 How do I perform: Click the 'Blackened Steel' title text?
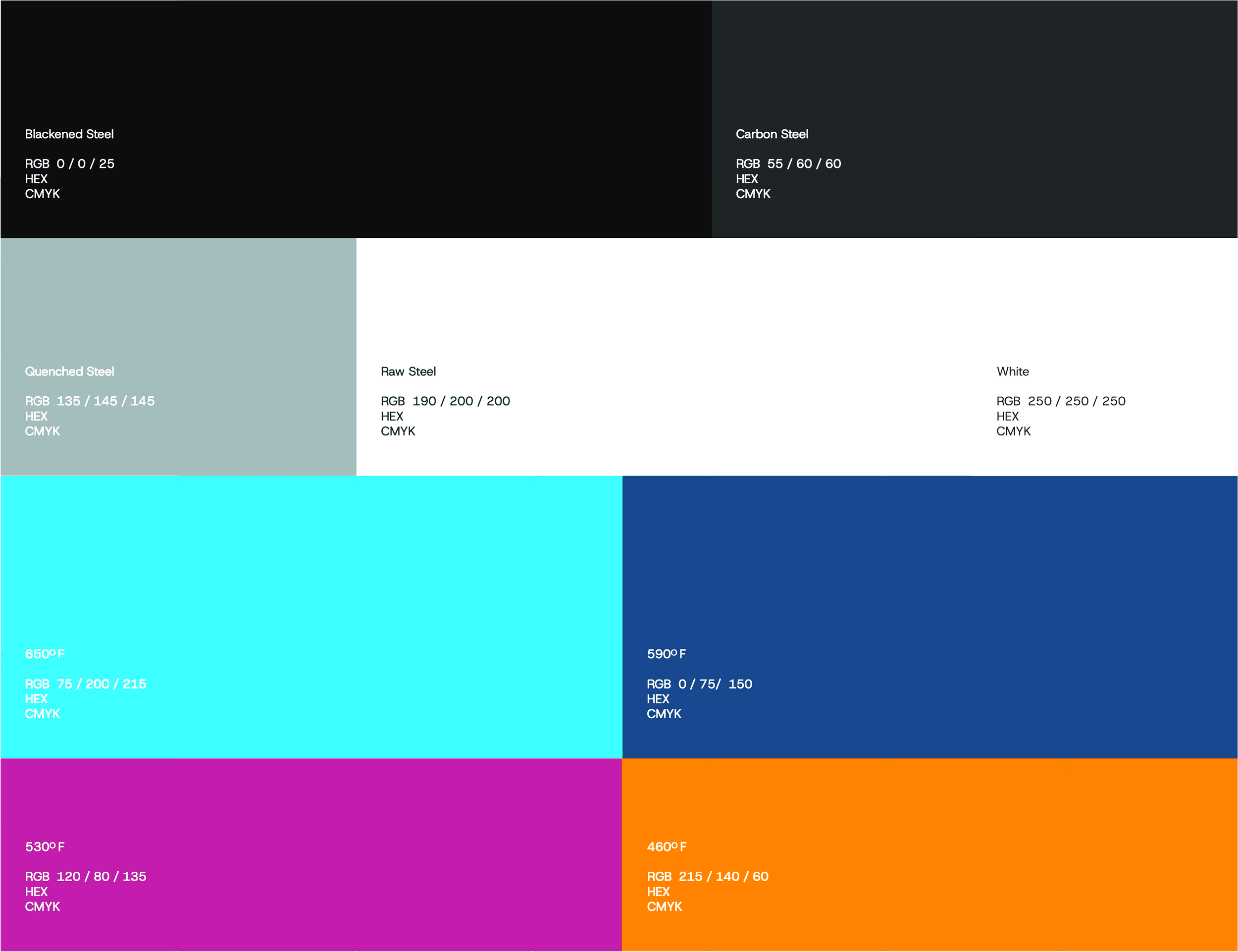pos(69,134)
